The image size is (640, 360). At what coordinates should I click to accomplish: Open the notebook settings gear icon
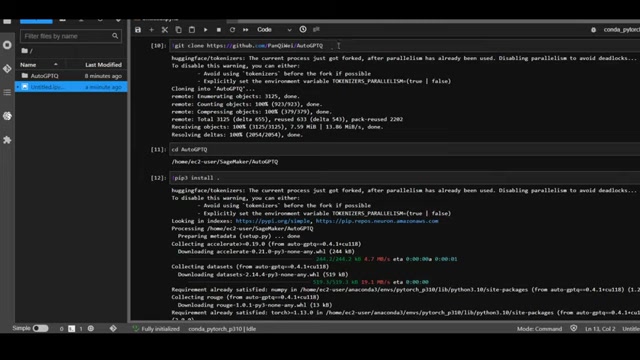(593, 30)
